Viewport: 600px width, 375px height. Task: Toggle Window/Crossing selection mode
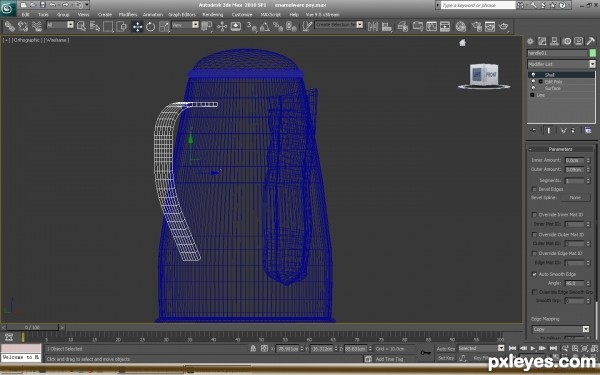[x=122, y=26]
